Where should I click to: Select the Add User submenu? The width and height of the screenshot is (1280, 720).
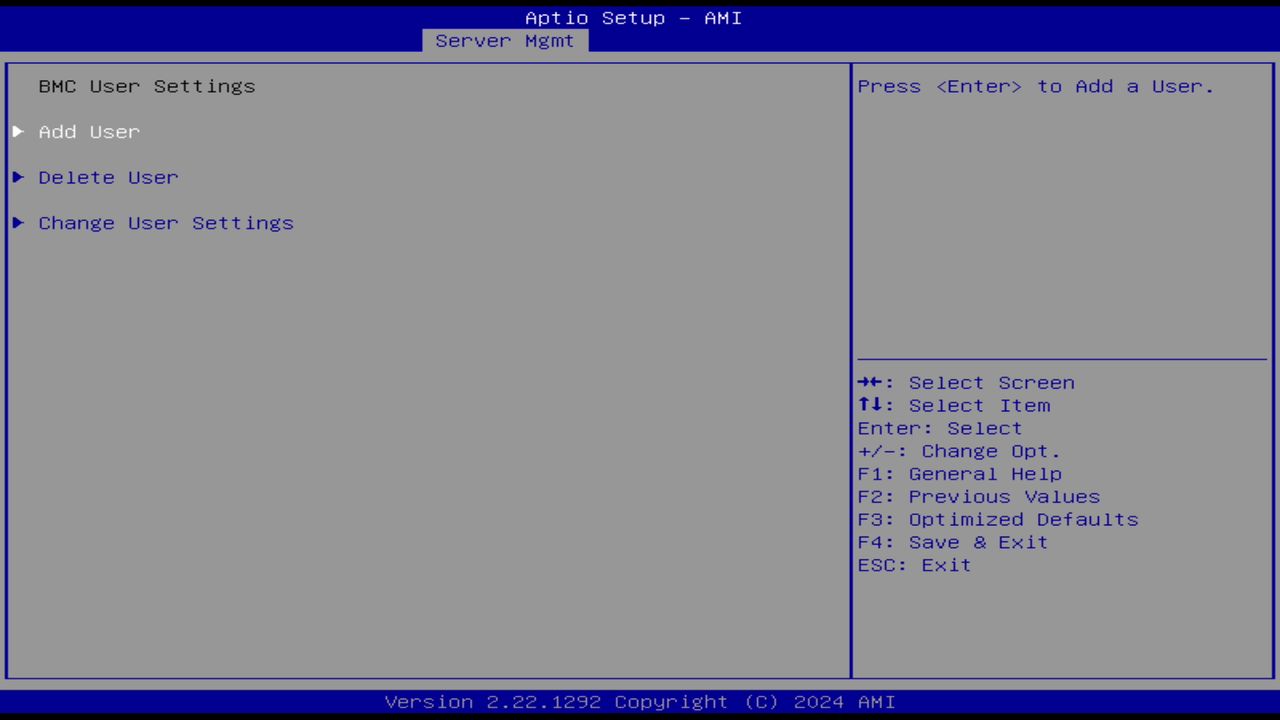tap(89, 132)
